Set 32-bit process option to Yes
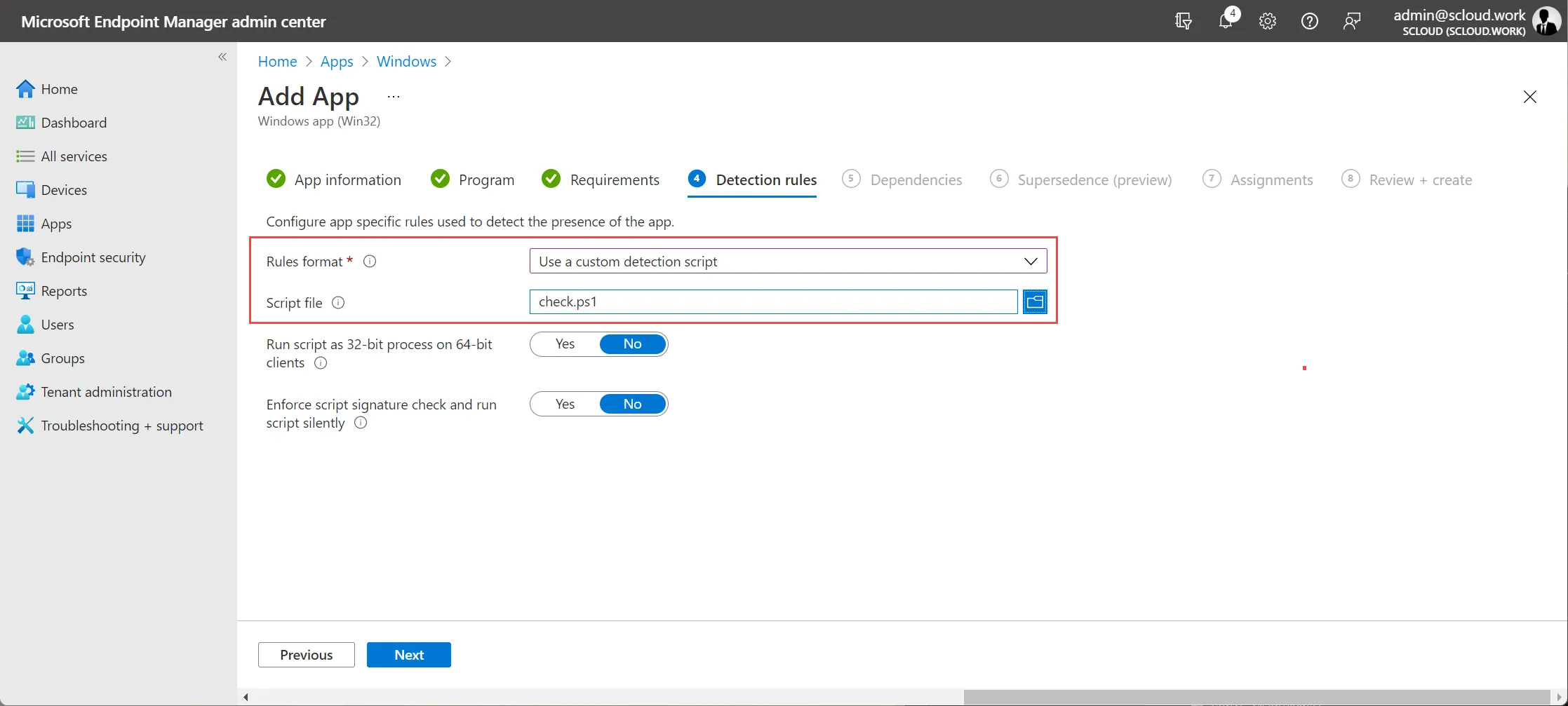 pyautogui.click(x=565, y=344)
